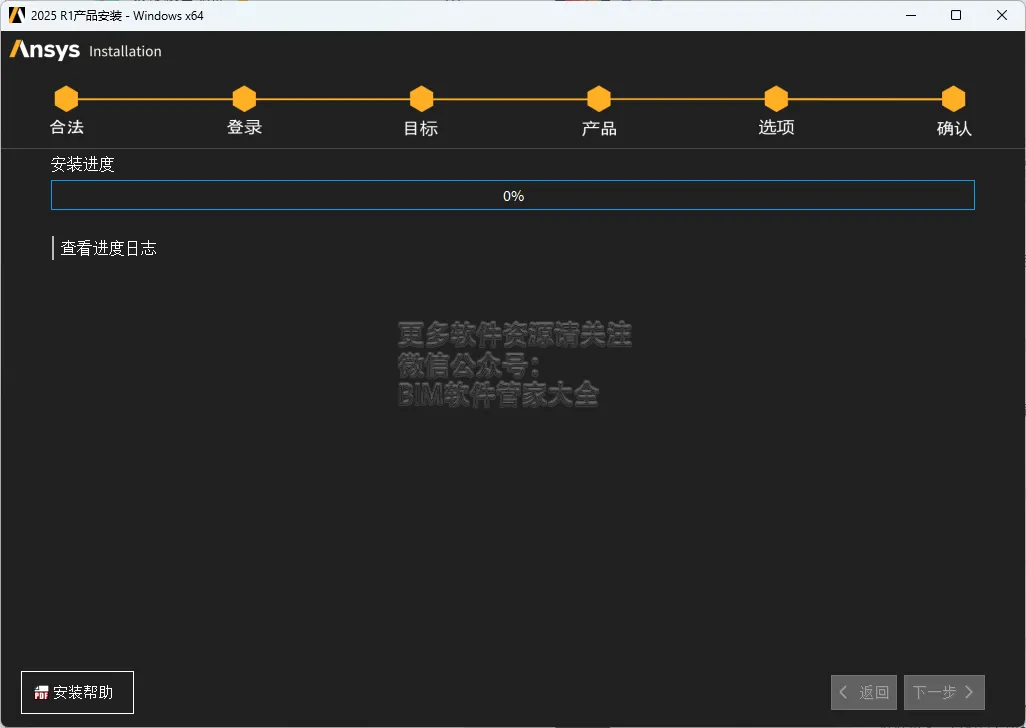
Task: Click the 目标 step hexagon marker
Action: click(421, 99)
